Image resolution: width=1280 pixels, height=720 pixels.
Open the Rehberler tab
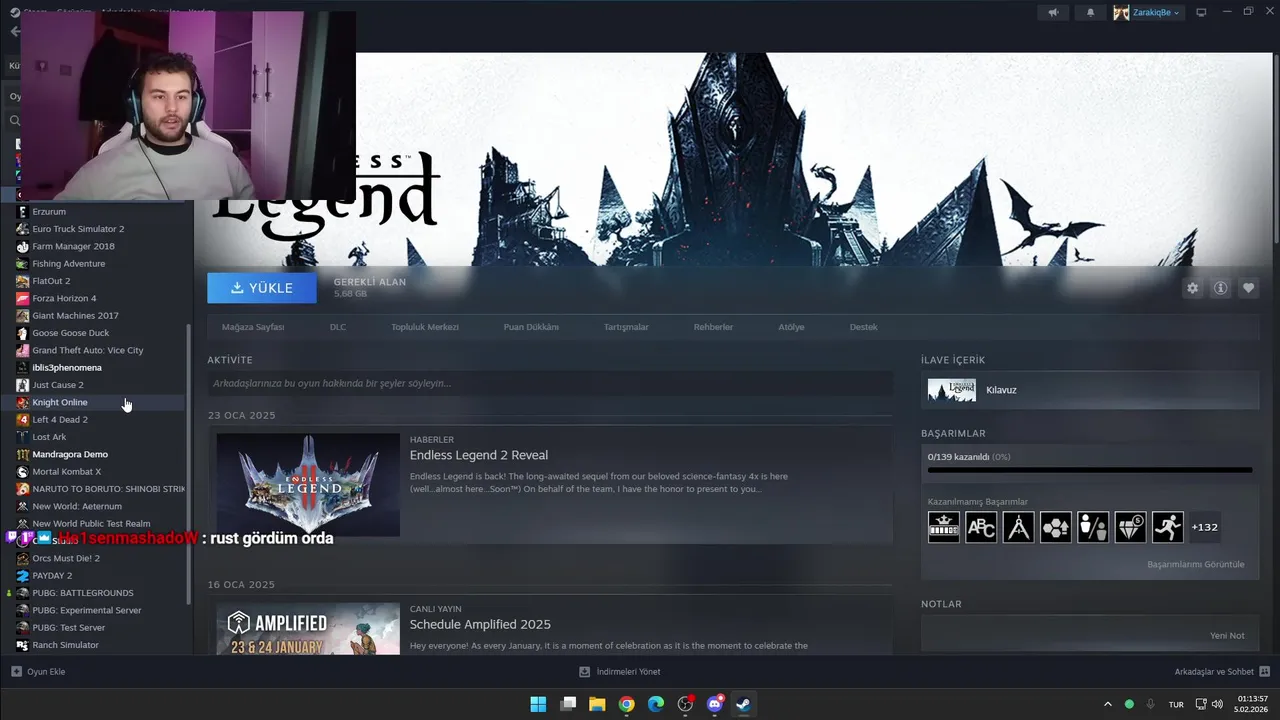713,327
